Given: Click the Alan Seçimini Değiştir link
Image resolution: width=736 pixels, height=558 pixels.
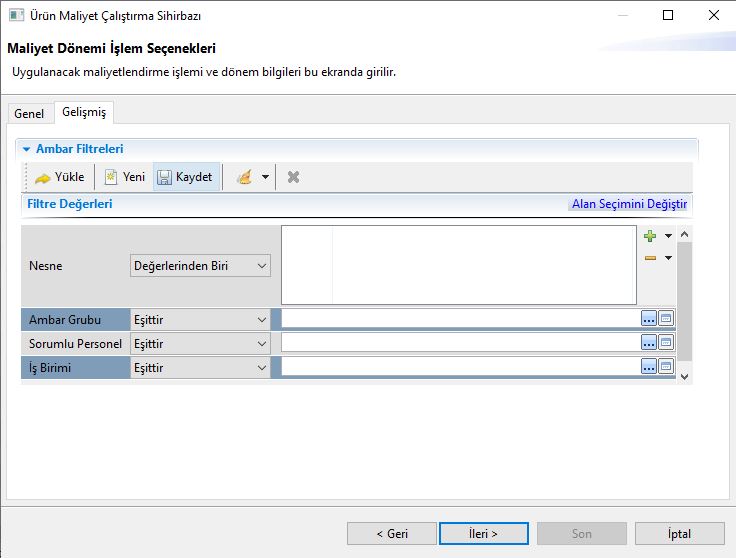Looking at the screenshot, I should click(x=628, y=204).
